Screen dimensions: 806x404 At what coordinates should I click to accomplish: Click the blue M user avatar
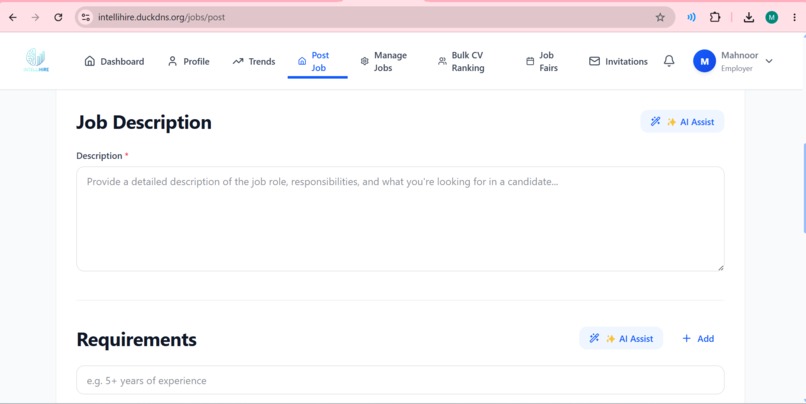coord(704,61)
